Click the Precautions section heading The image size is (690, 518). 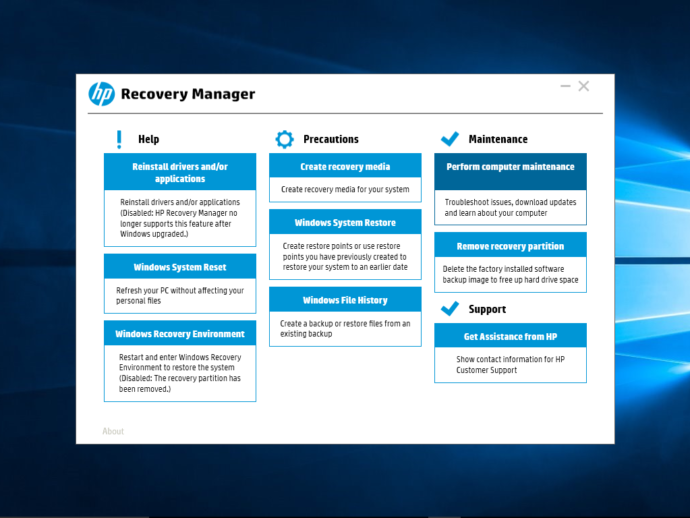coord(331,139)
